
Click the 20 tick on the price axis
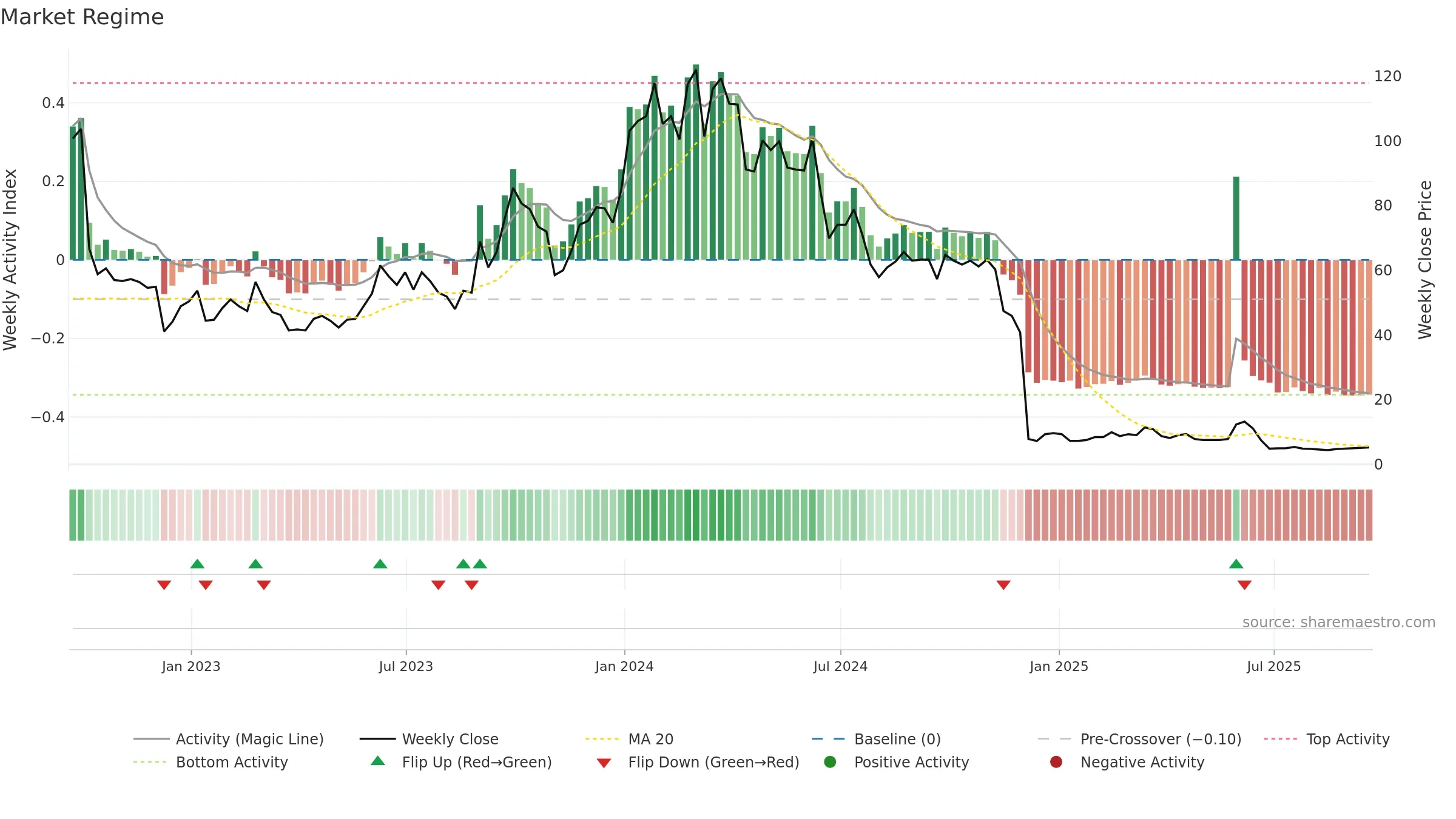1383,399
